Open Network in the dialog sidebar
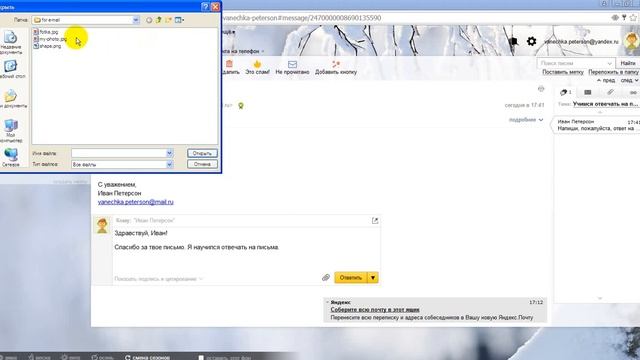The width and height of the screenshot is (640, 360). [11, 158]
